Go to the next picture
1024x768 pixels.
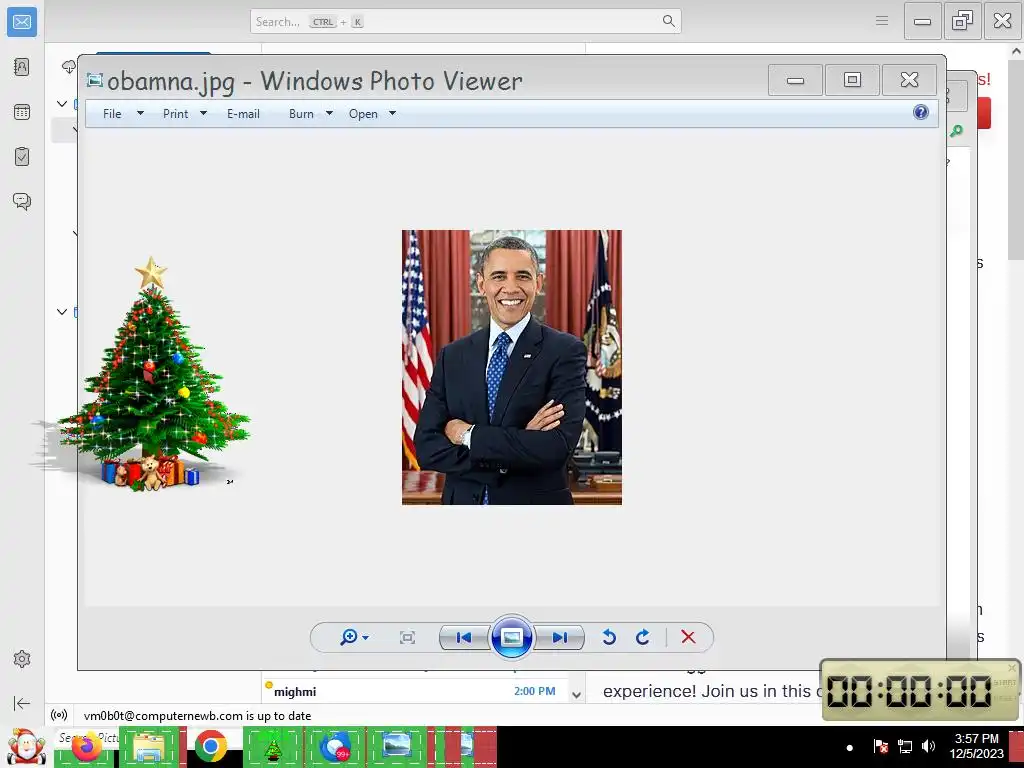point(560,637)
